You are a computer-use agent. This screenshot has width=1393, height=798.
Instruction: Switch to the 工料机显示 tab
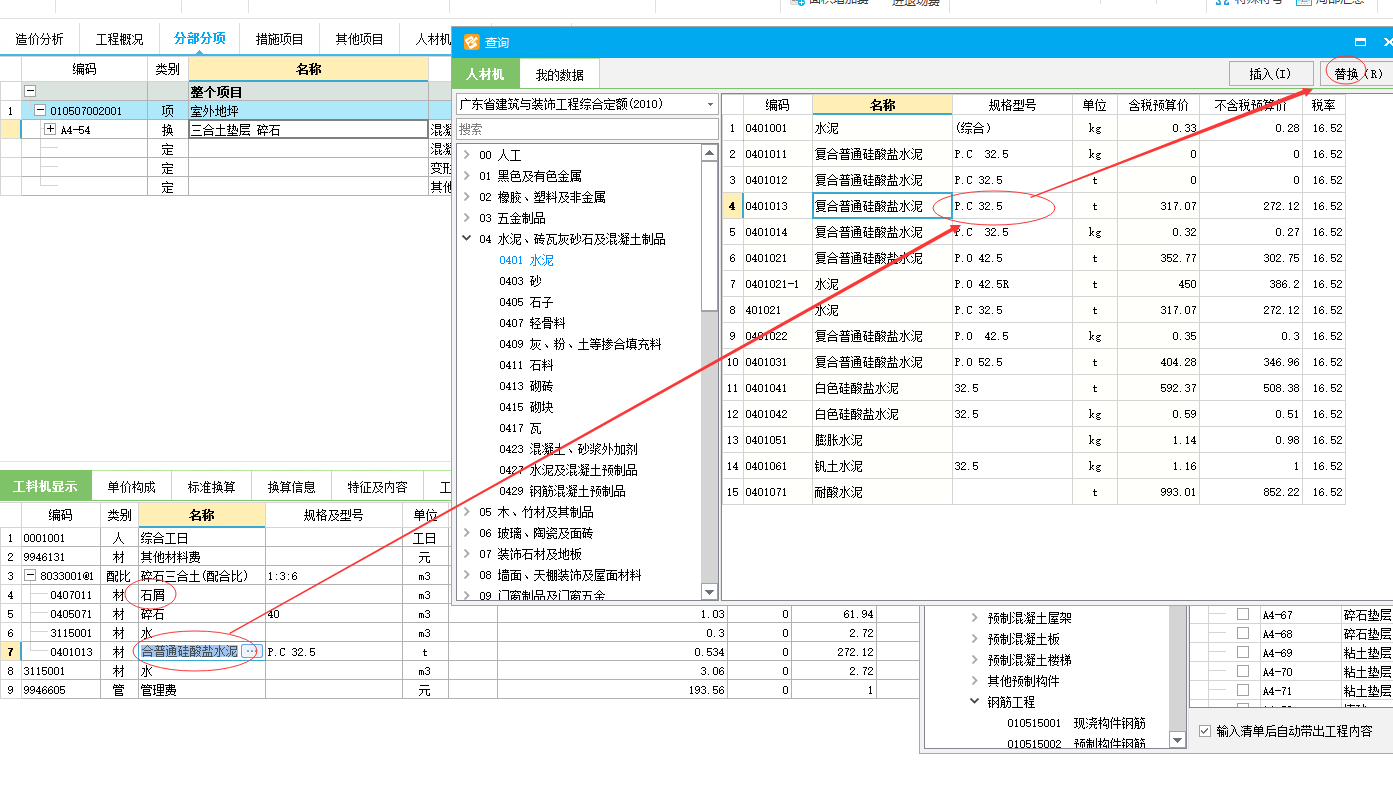click(x=45, y=487)
